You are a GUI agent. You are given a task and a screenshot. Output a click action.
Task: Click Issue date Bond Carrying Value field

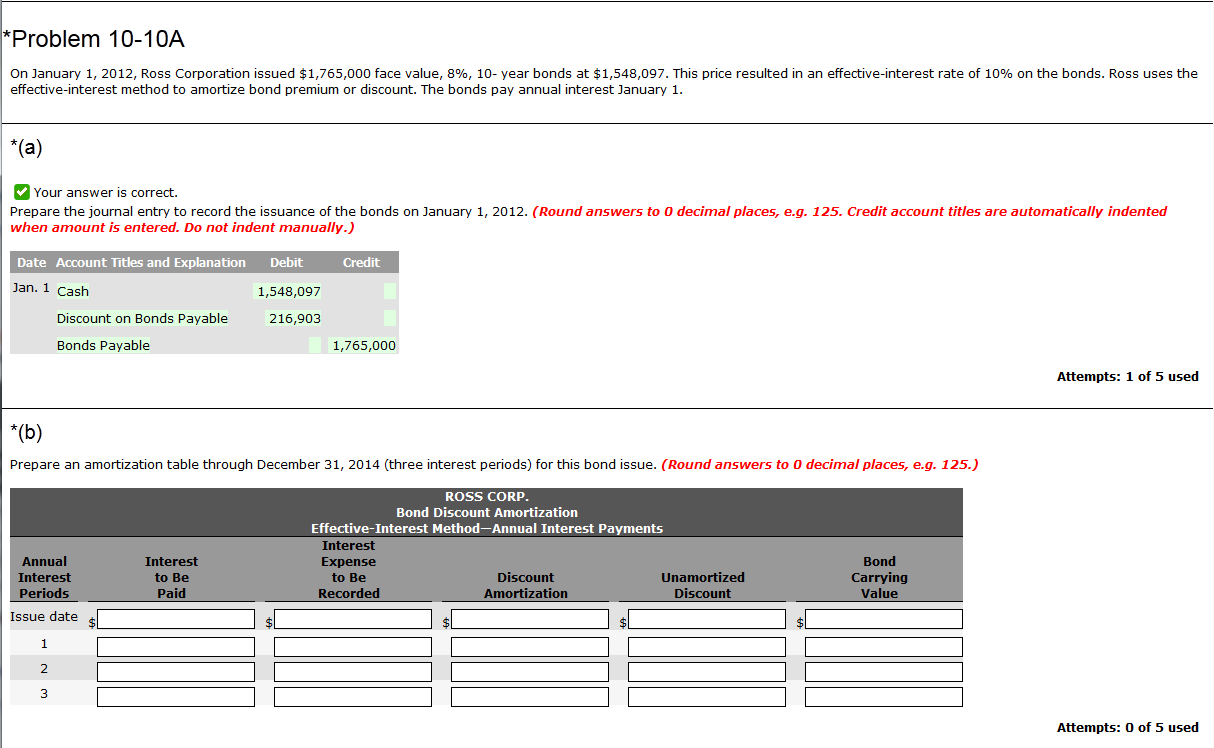tap(884, 620)
